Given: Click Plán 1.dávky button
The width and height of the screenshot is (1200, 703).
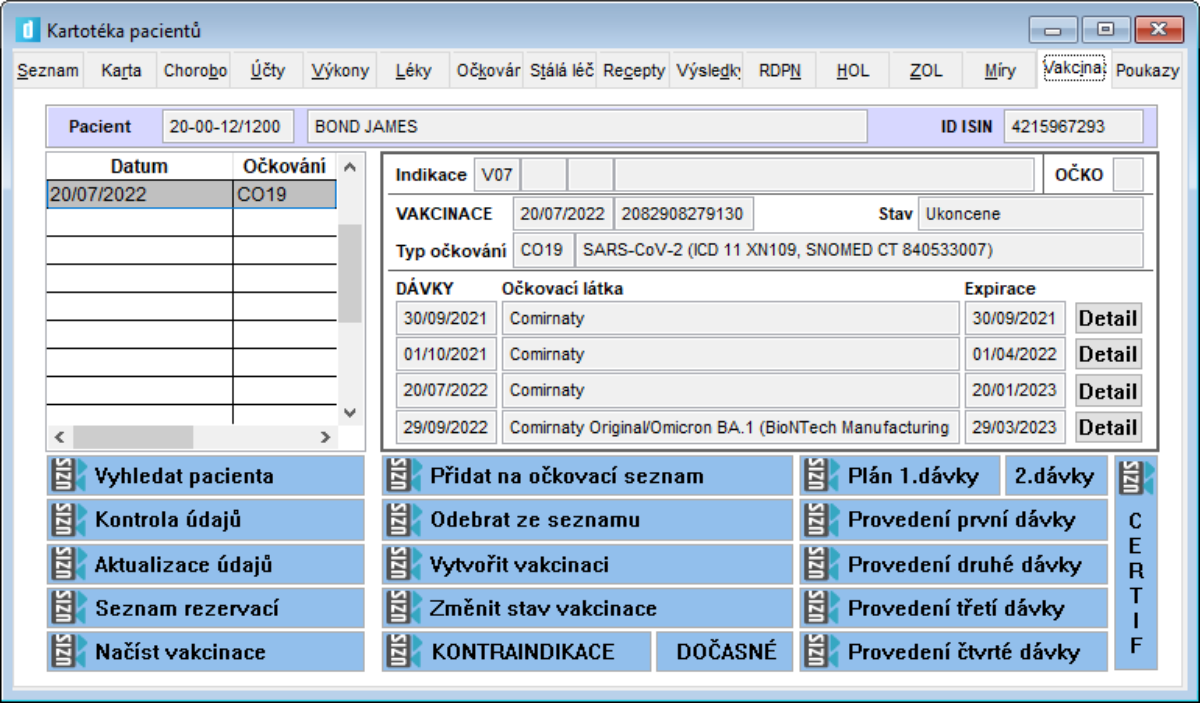Looking at the screenshot, I should click(899, 476).
